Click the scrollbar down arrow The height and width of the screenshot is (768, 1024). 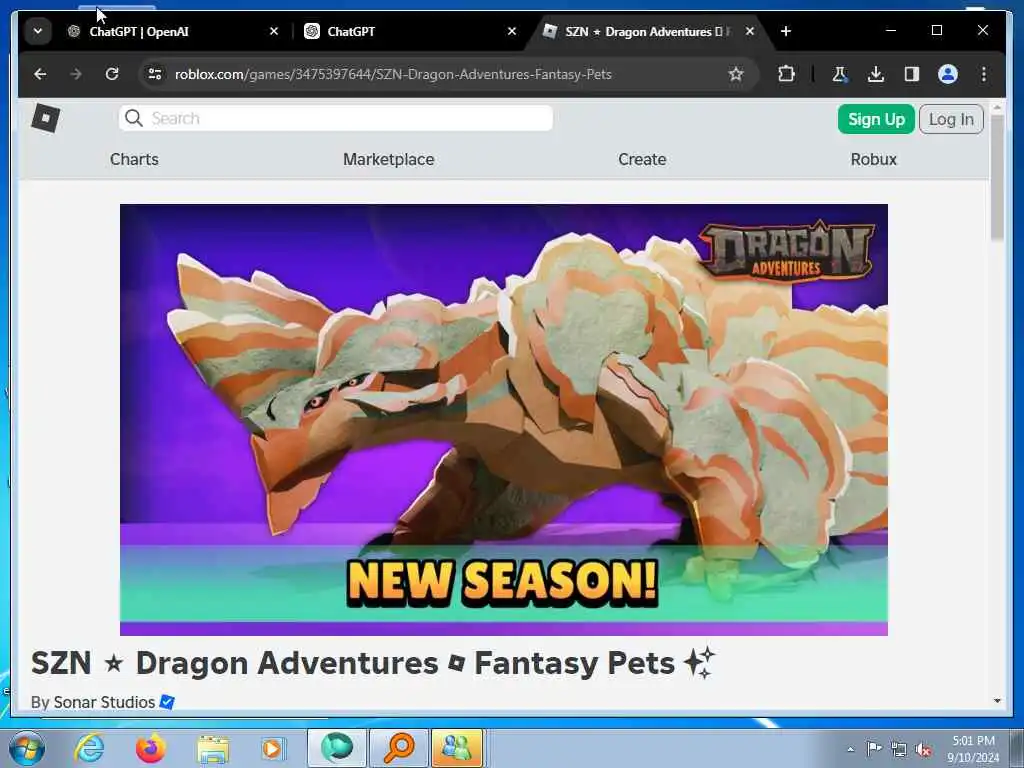point(997,701)
